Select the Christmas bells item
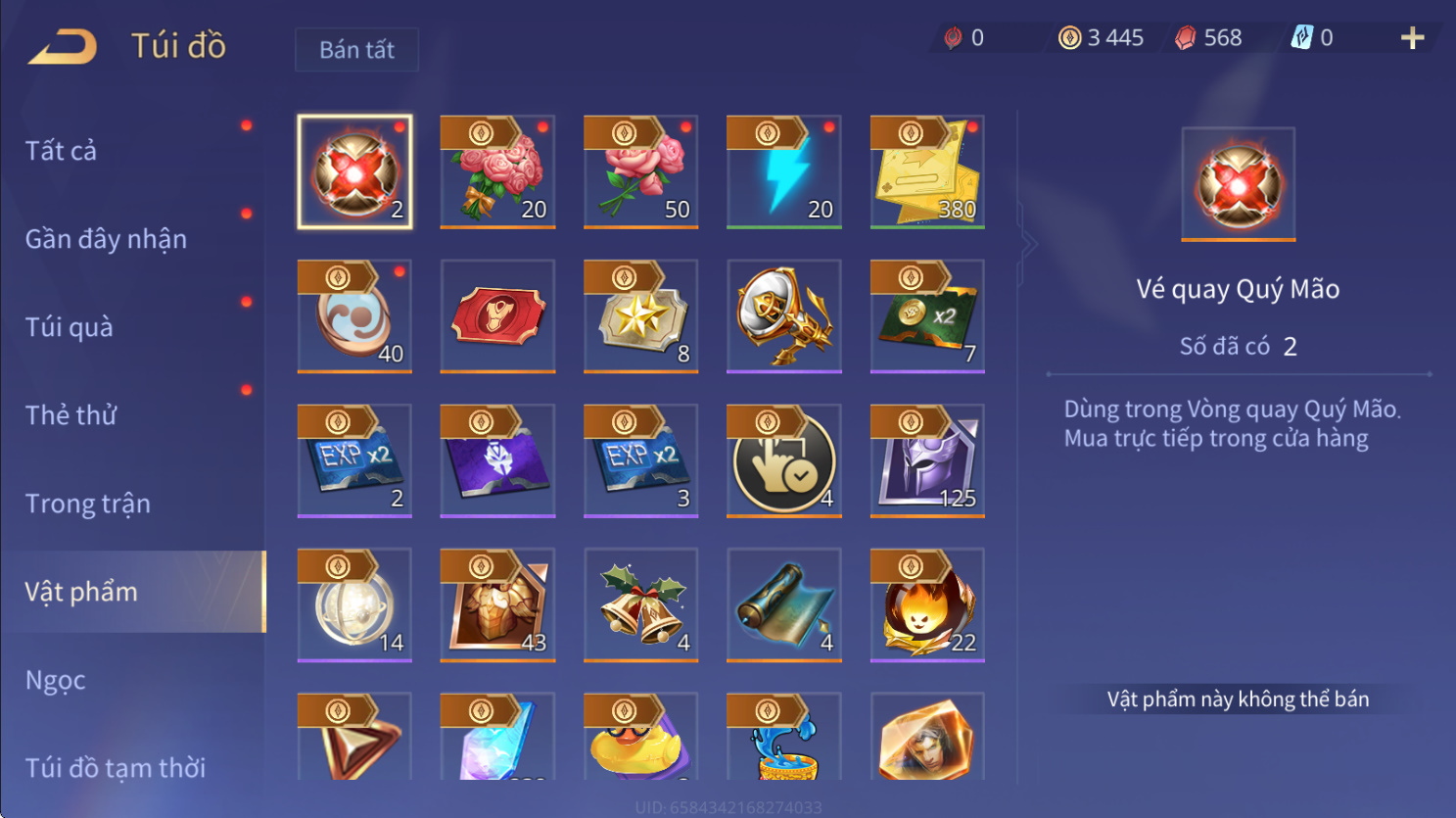The height and width of the screenshot is (818, 1456). 641,605
